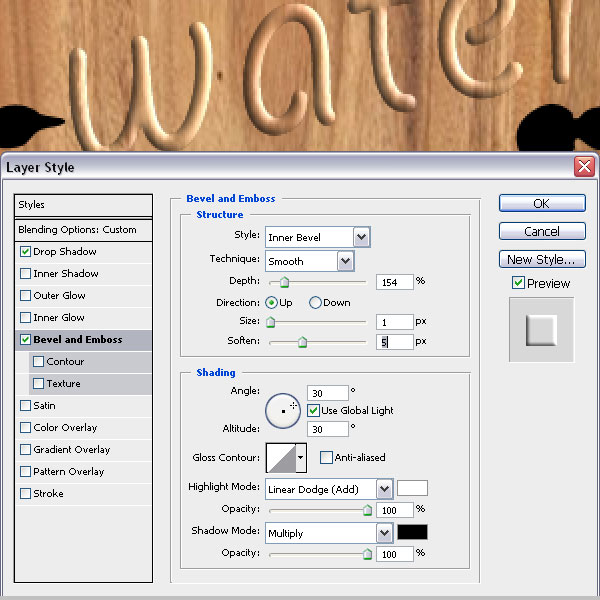This screenshot has height=600, width=600.
Task: Click the Stroke label in the list
Action: click(x=48, y=494)
